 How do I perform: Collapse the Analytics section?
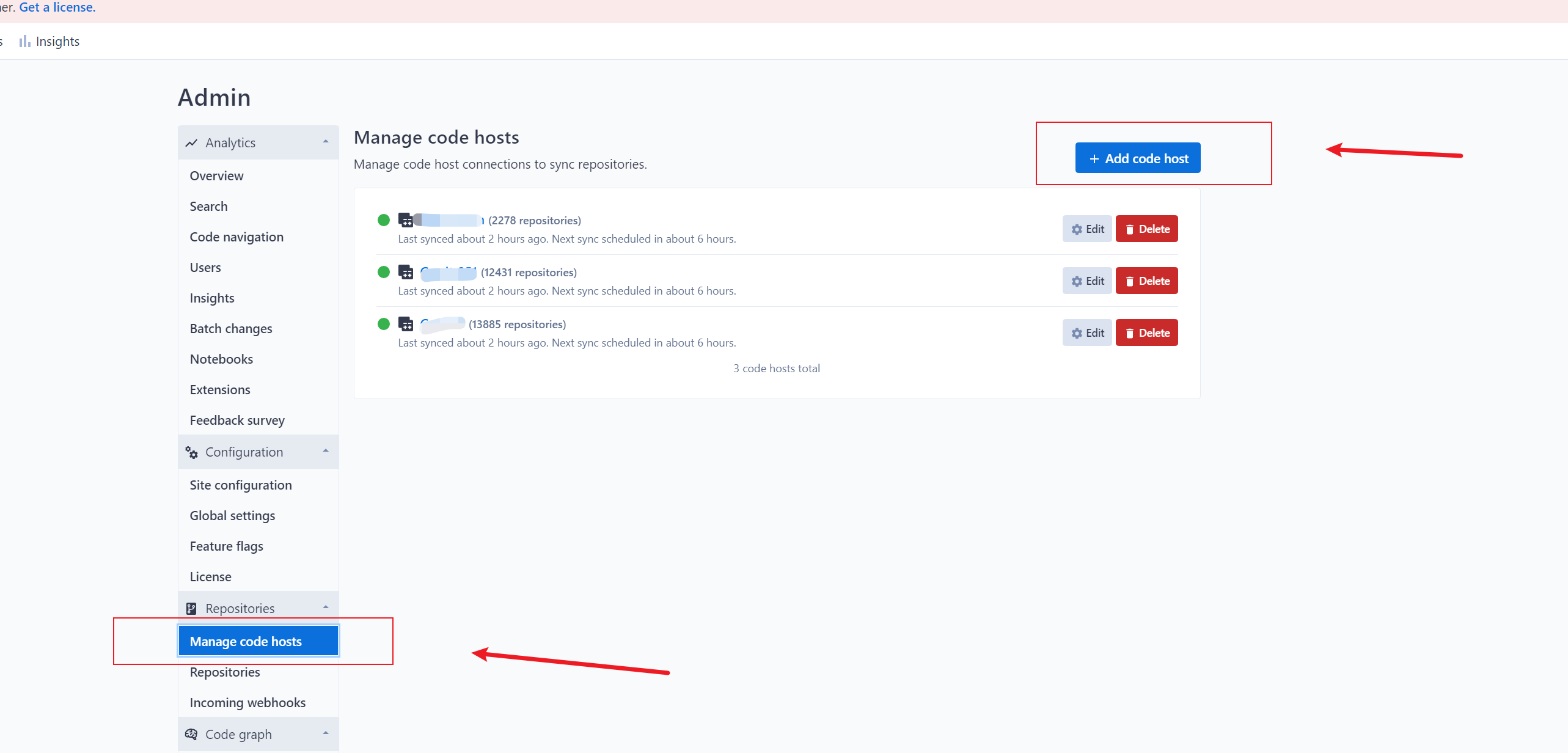pyautogui.click(x=324, y=142)
